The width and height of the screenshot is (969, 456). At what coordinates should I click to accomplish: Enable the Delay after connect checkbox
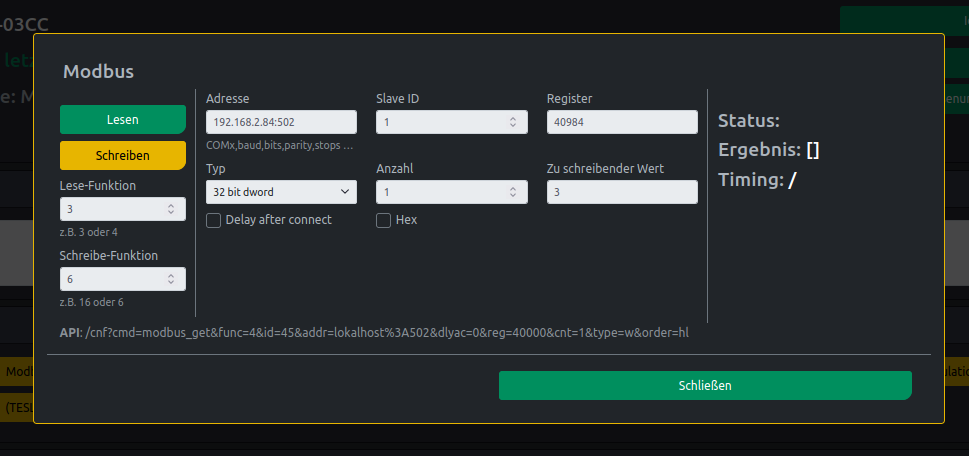213,220
